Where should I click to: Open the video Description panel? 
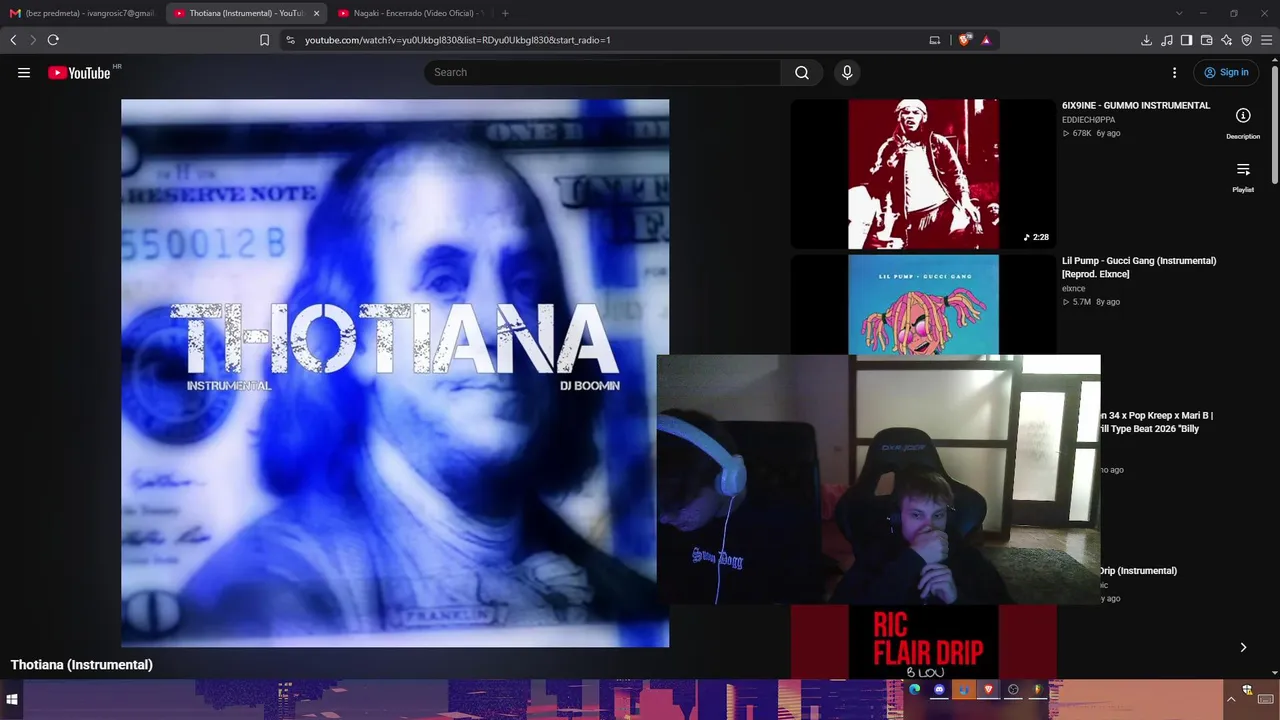[1243, 124]
